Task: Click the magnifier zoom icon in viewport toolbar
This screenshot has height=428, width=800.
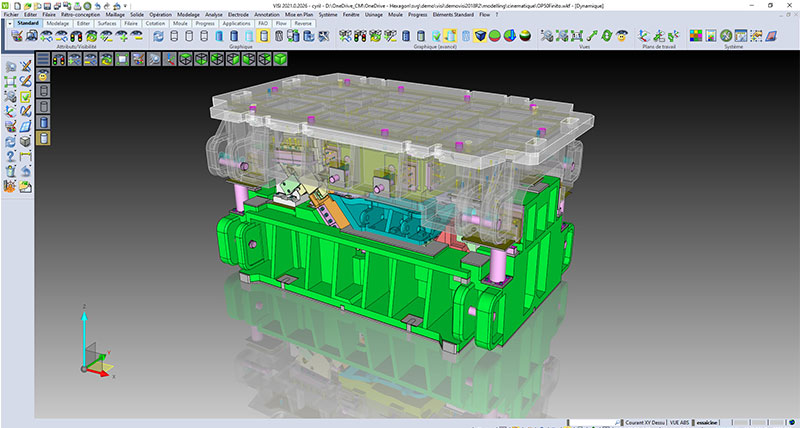Action: [154, 59]
